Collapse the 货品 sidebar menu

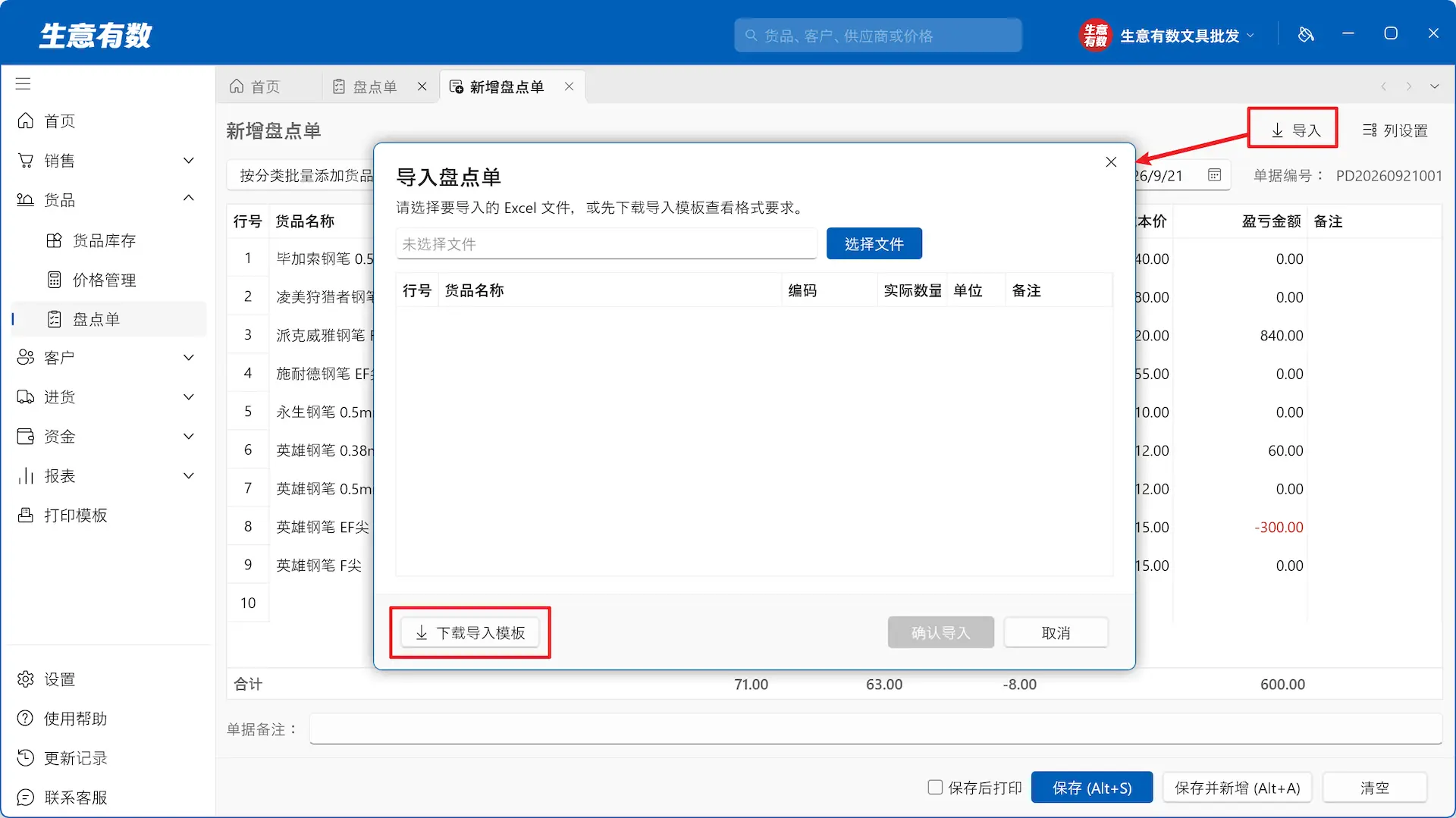pos(189,199)
